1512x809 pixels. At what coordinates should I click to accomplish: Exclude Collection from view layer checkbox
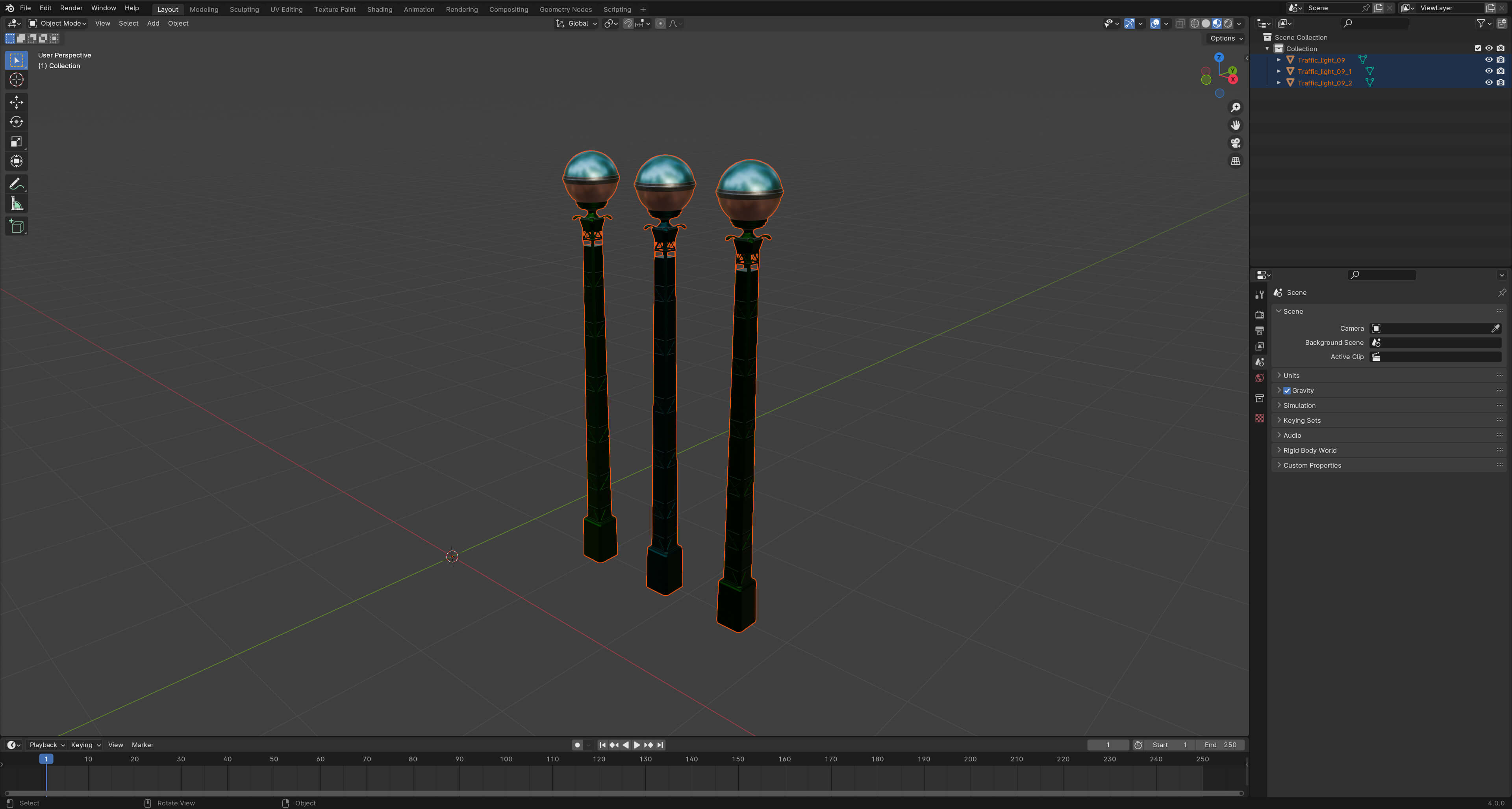coord(1477,49)
